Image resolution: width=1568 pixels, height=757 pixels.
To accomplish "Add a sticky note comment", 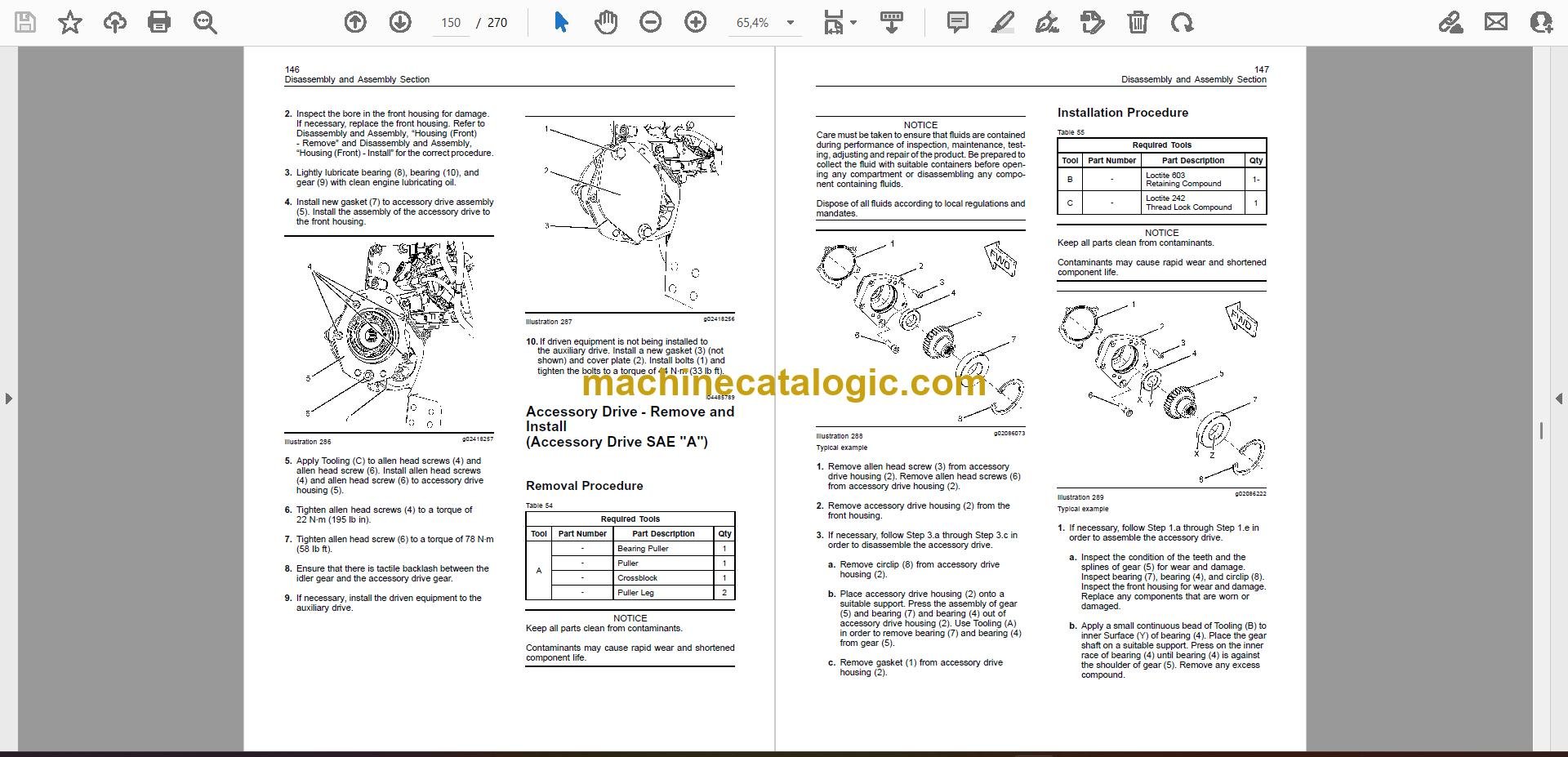I will coord(958,22).
